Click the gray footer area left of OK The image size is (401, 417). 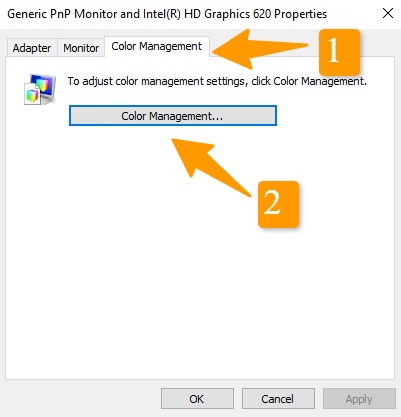coord(82,398)
